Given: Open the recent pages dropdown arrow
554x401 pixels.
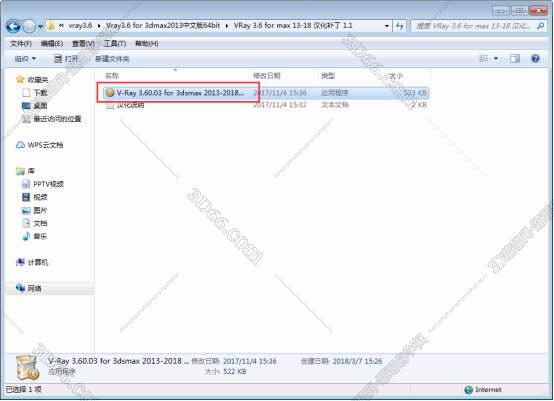Looking at the screenshot, I should 40,26.
